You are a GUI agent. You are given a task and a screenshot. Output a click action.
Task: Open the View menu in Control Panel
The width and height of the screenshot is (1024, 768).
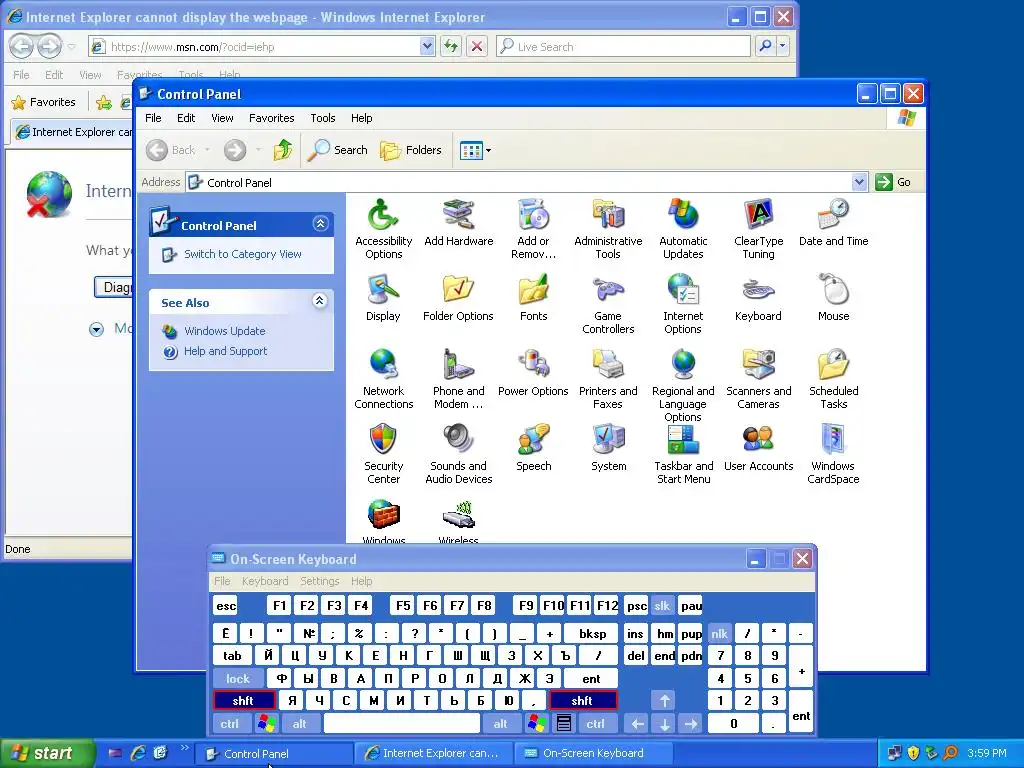222,118
